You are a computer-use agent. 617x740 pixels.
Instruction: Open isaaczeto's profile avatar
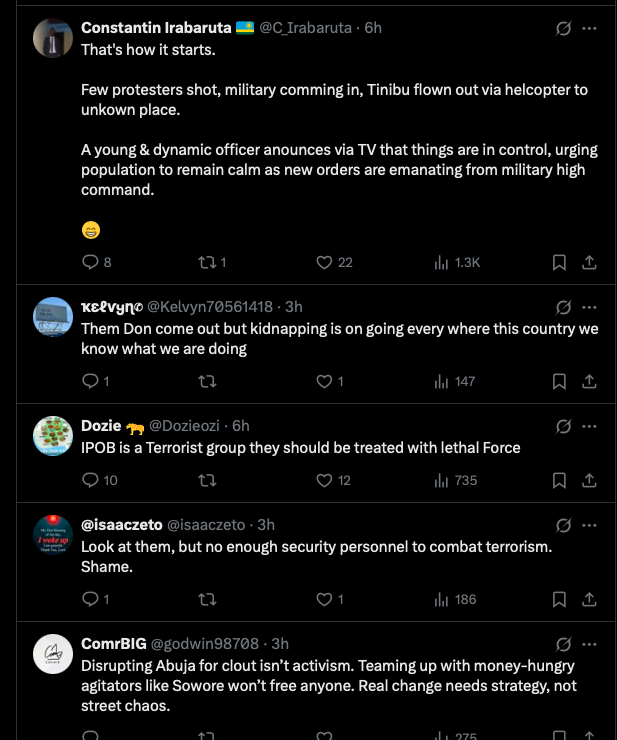[52, 535]
